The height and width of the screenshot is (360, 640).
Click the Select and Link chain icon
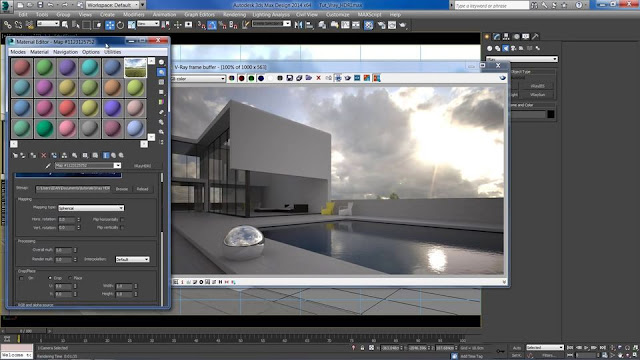click(7, 25)
